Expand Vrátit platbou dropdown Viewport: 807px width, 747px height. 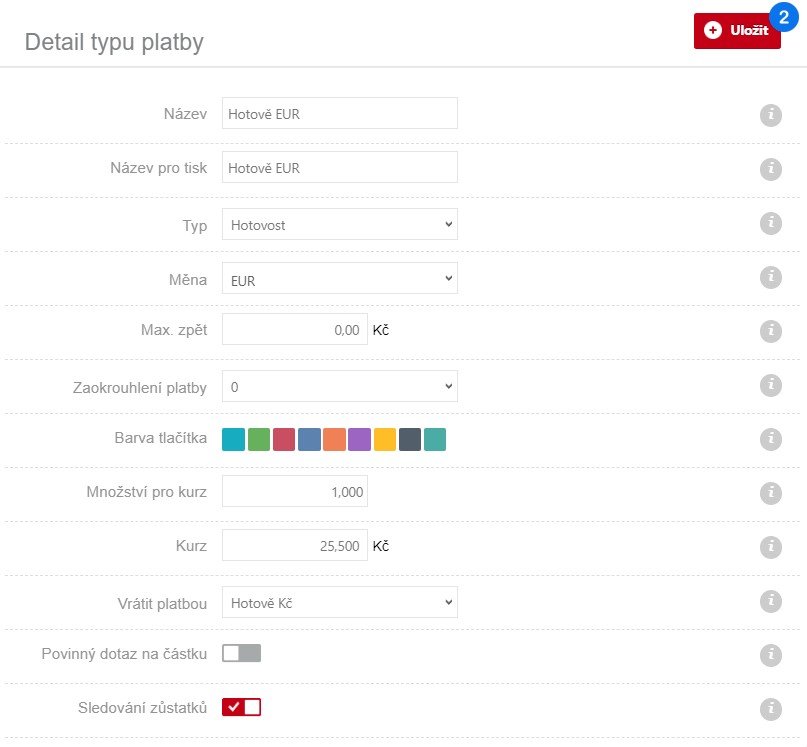tap(339, 602)
